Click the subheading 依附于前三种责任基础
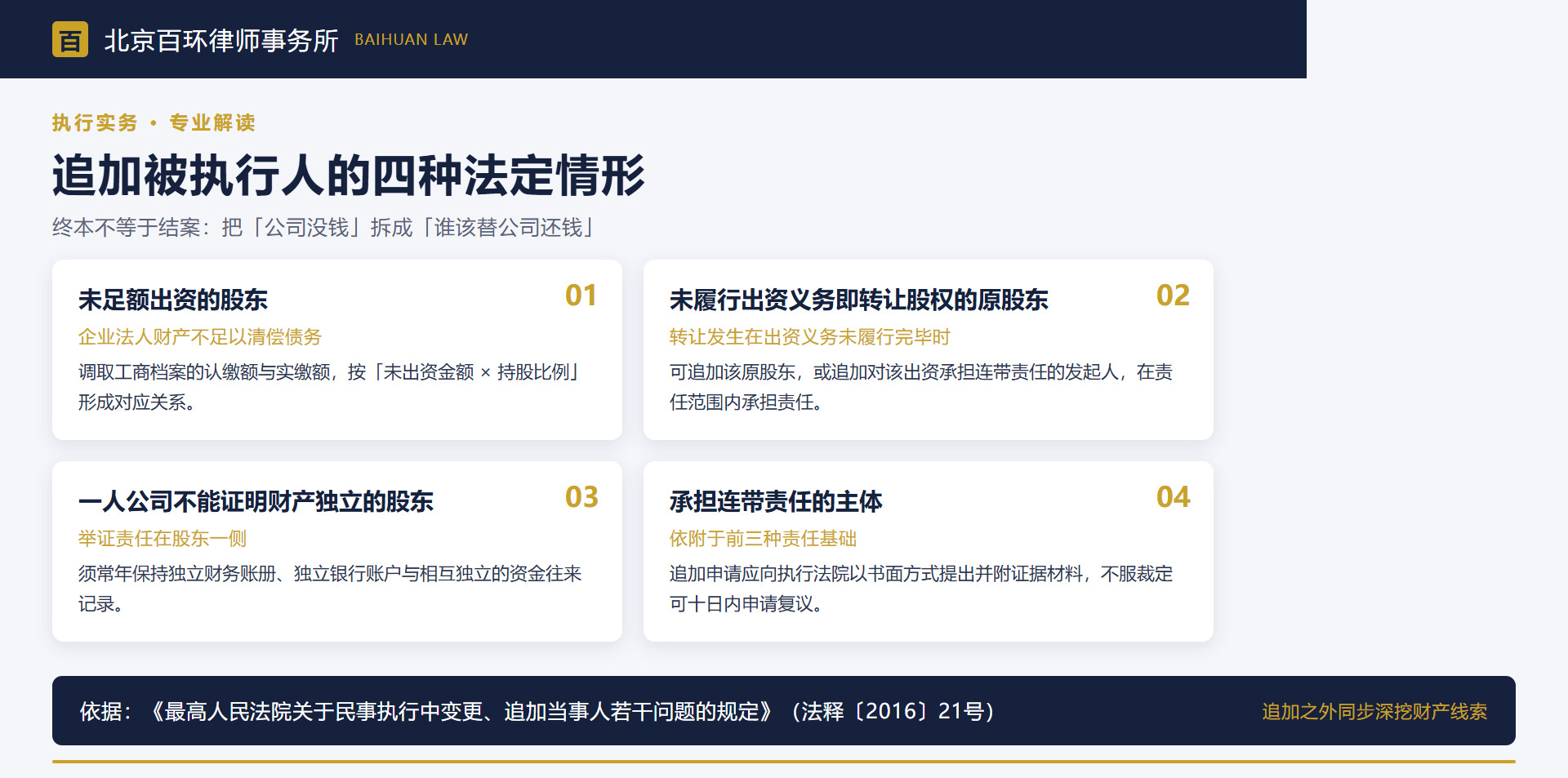The image size is (1568, 778). (763, 538)
